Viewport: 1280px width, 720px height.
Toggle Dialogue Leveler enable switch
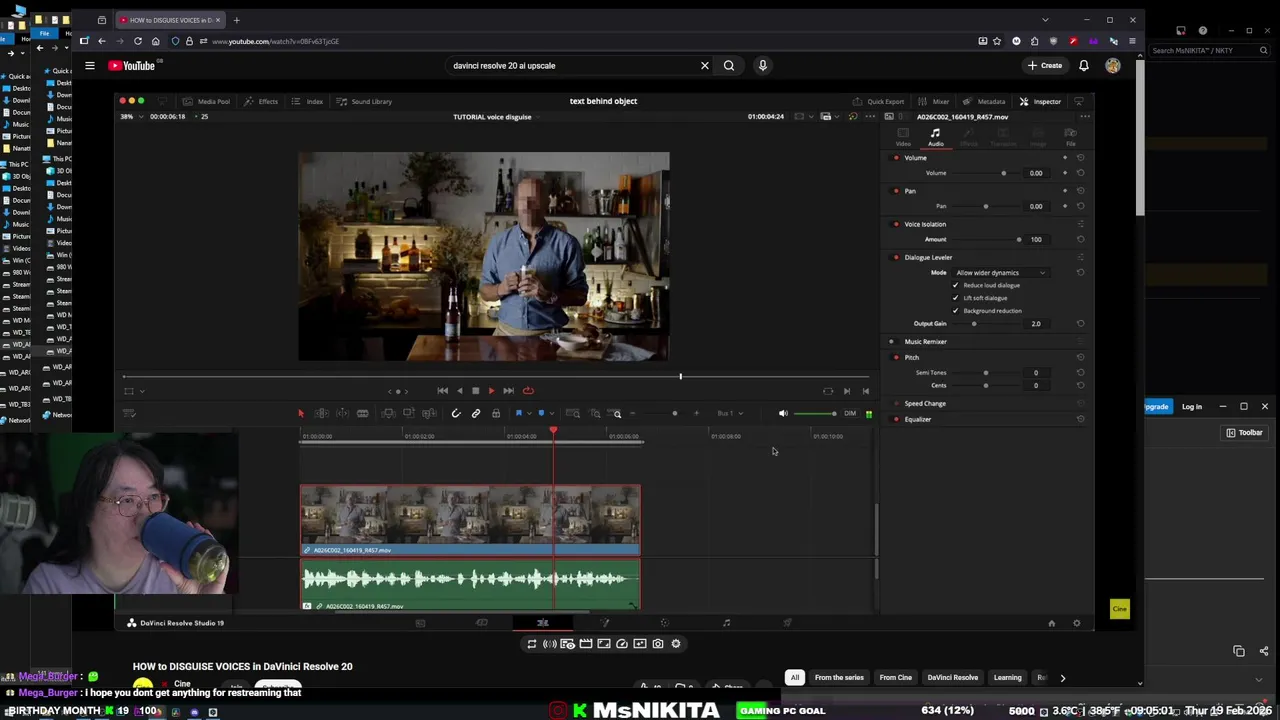coord(896,257)
